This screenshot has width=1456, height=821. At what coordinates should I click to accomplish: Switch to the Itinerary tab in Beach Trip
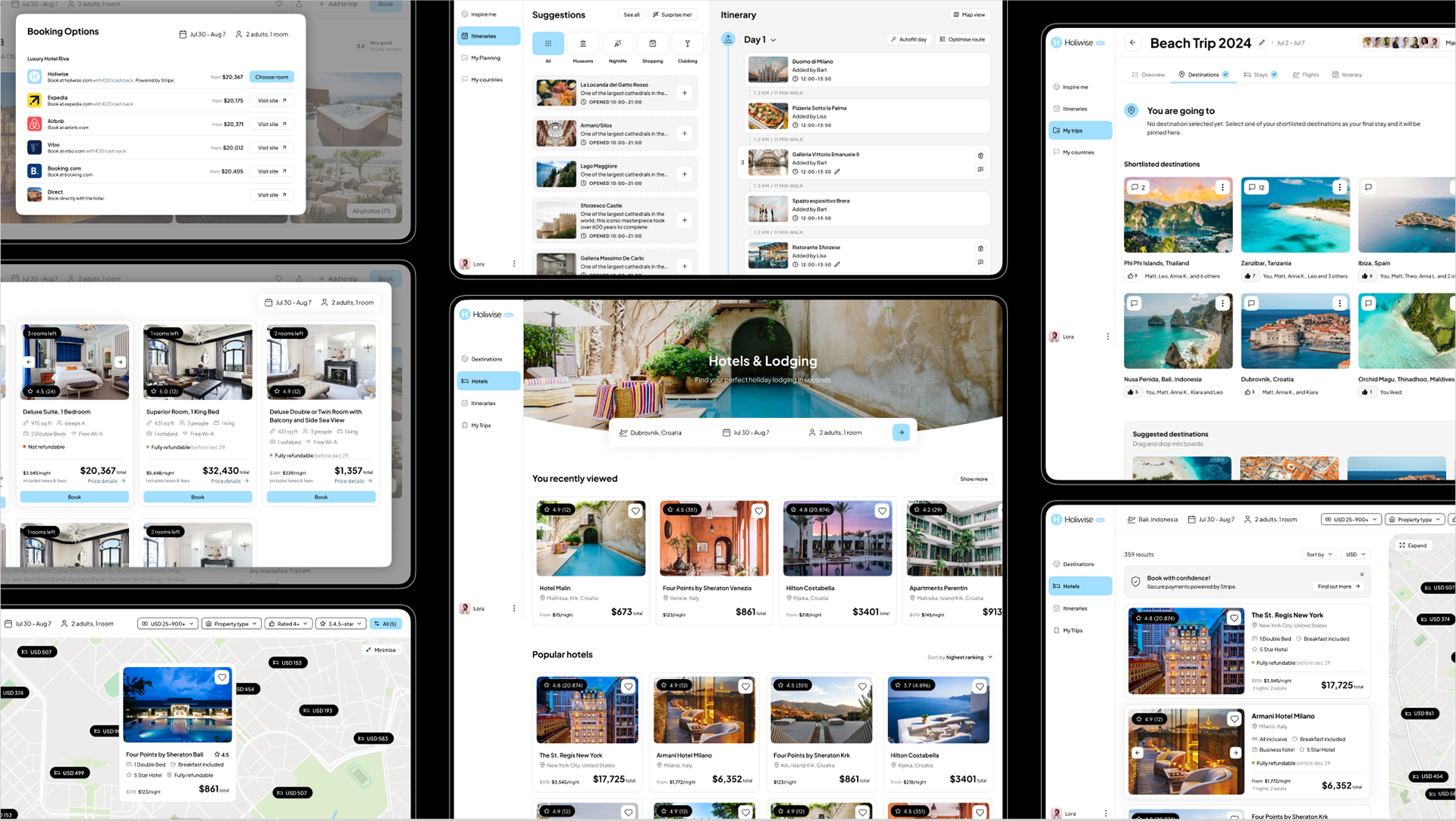coord(1347,74)
